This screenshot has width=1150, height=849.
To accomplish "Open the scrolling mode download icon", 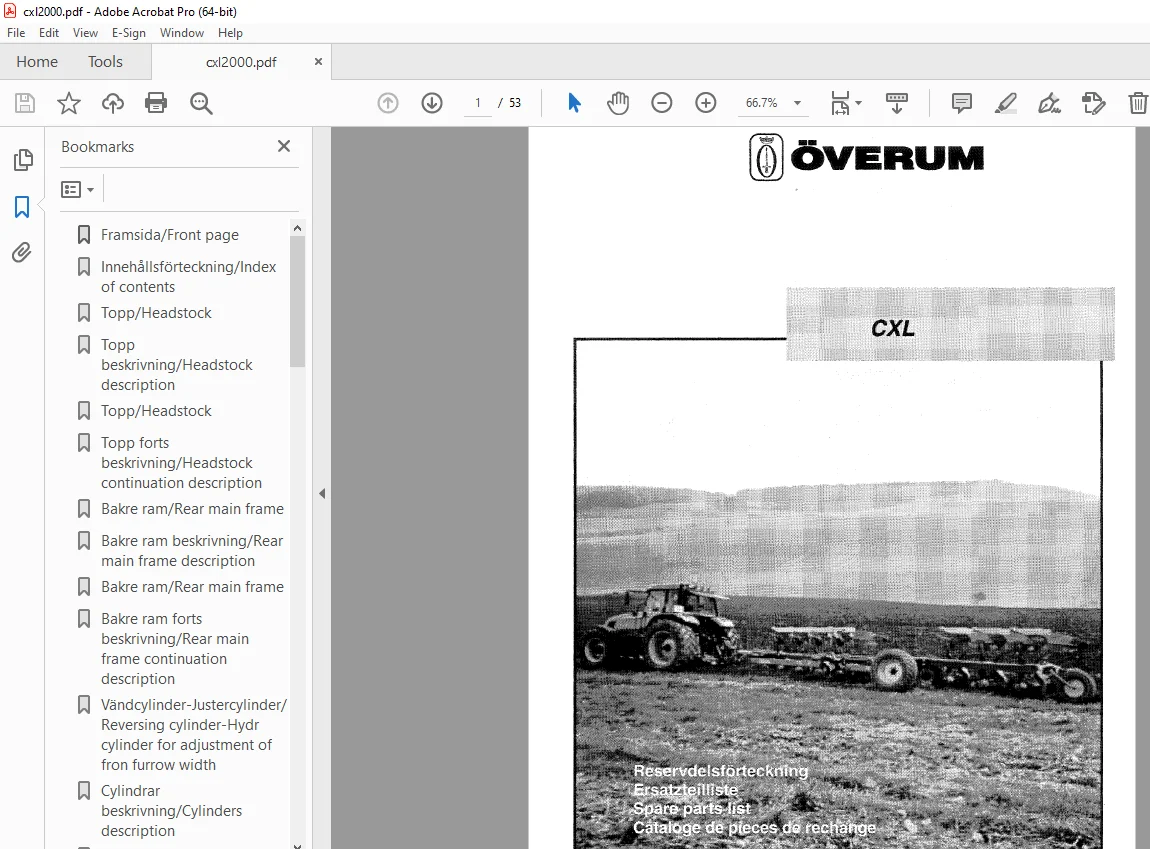I will (x=897, y=103).
